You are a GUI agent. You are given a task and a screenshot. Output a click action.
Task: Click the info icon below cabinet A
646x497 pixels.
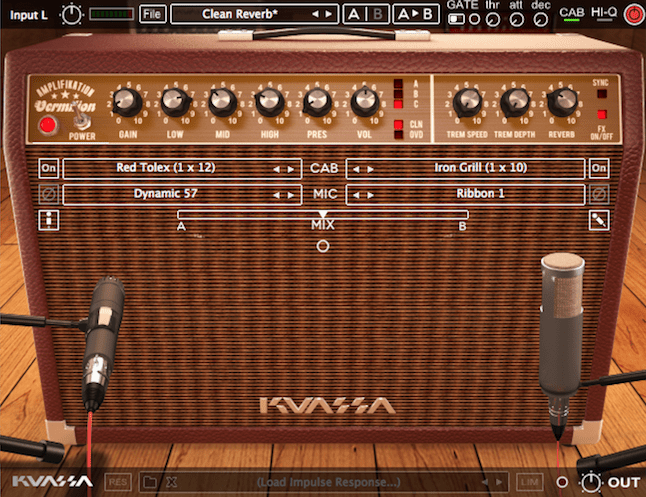48,221
